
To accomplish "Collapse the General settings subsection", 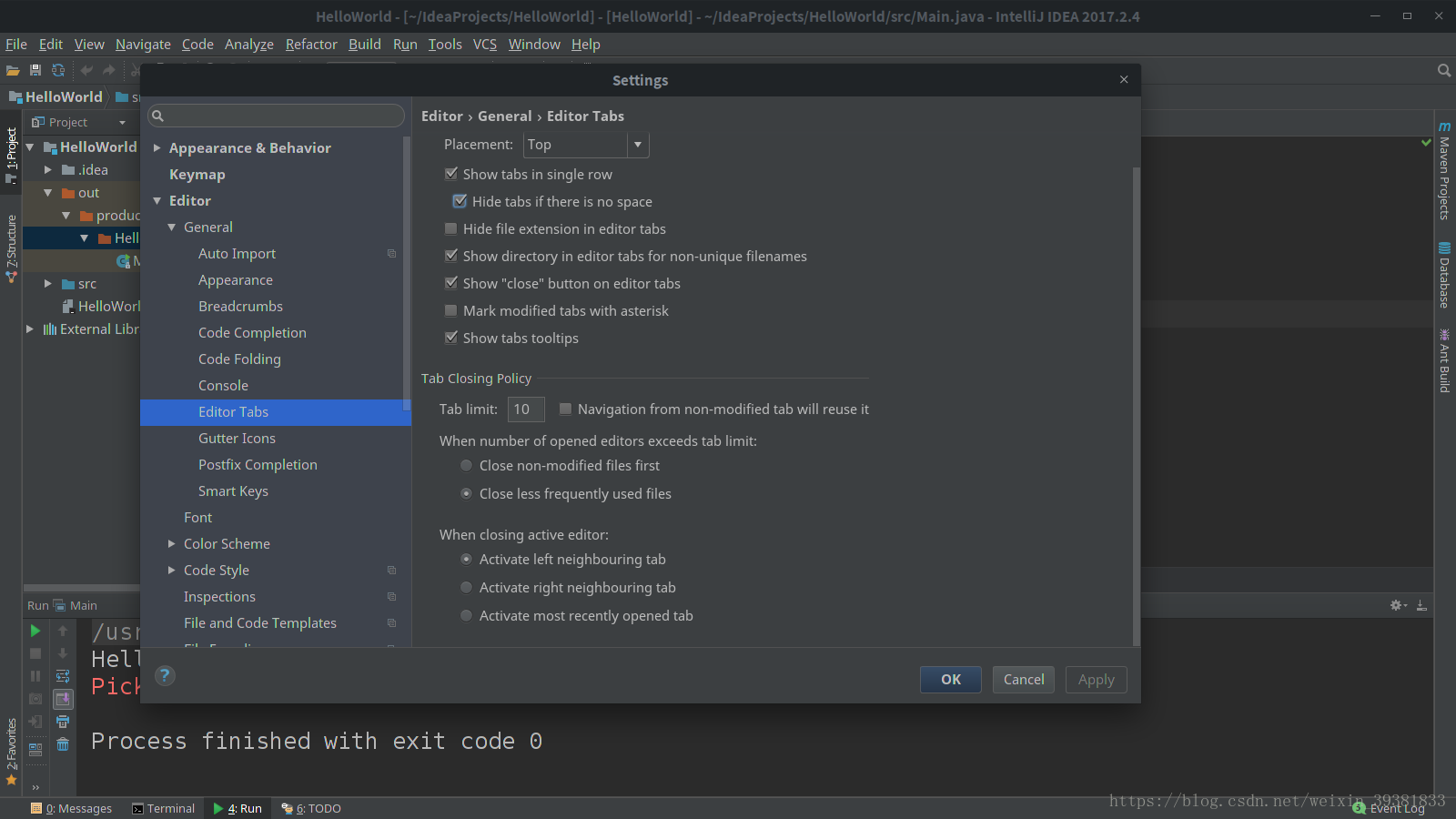I will point(172,227).
